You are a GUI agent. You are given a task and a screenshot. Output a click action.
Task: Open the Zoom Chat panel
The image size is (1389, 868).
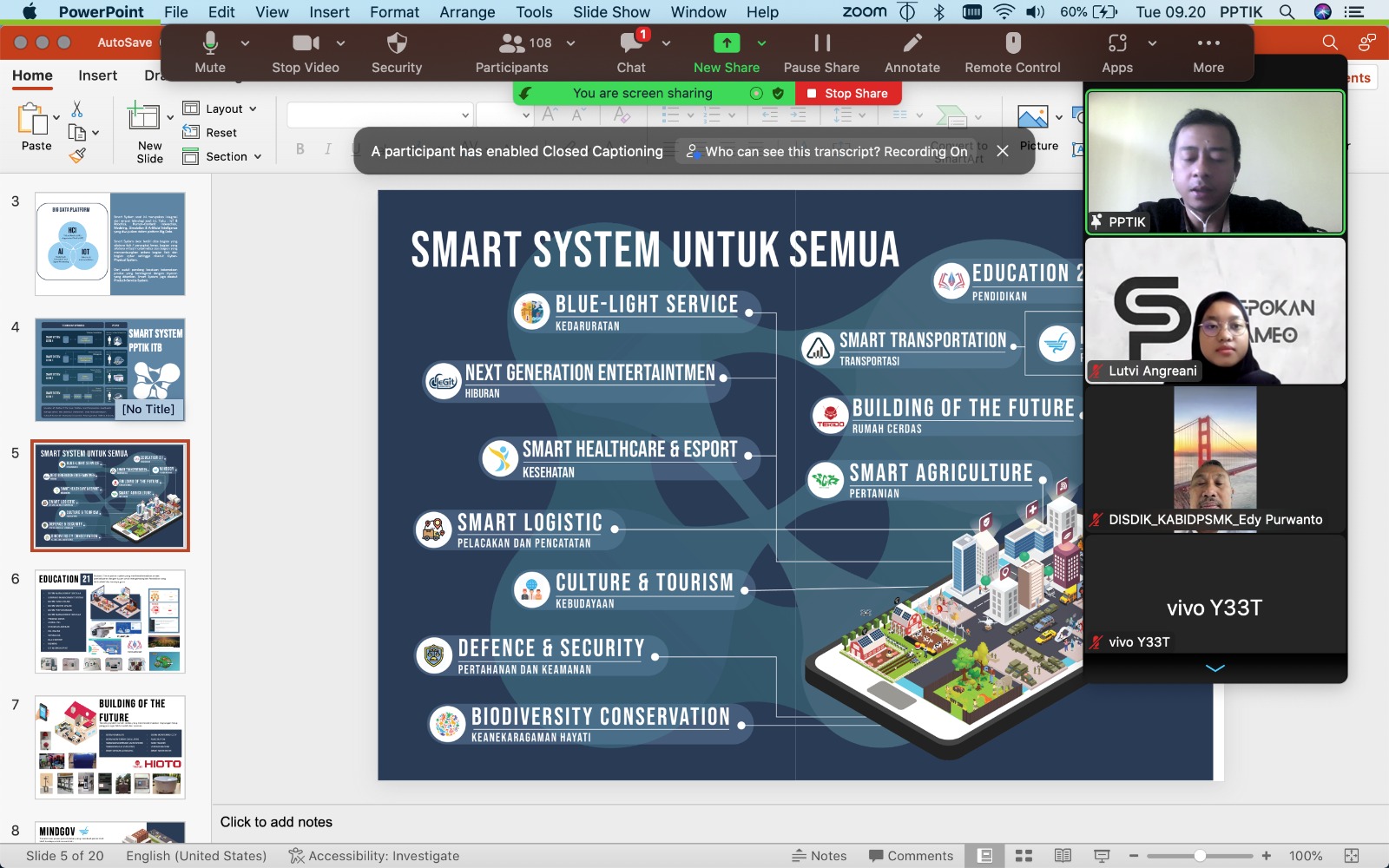(631, 54)
